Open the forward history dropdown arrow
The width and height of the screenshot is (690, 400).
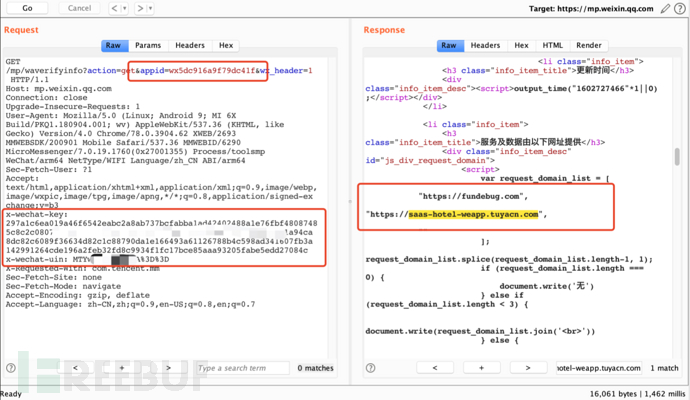pos(150,8)
